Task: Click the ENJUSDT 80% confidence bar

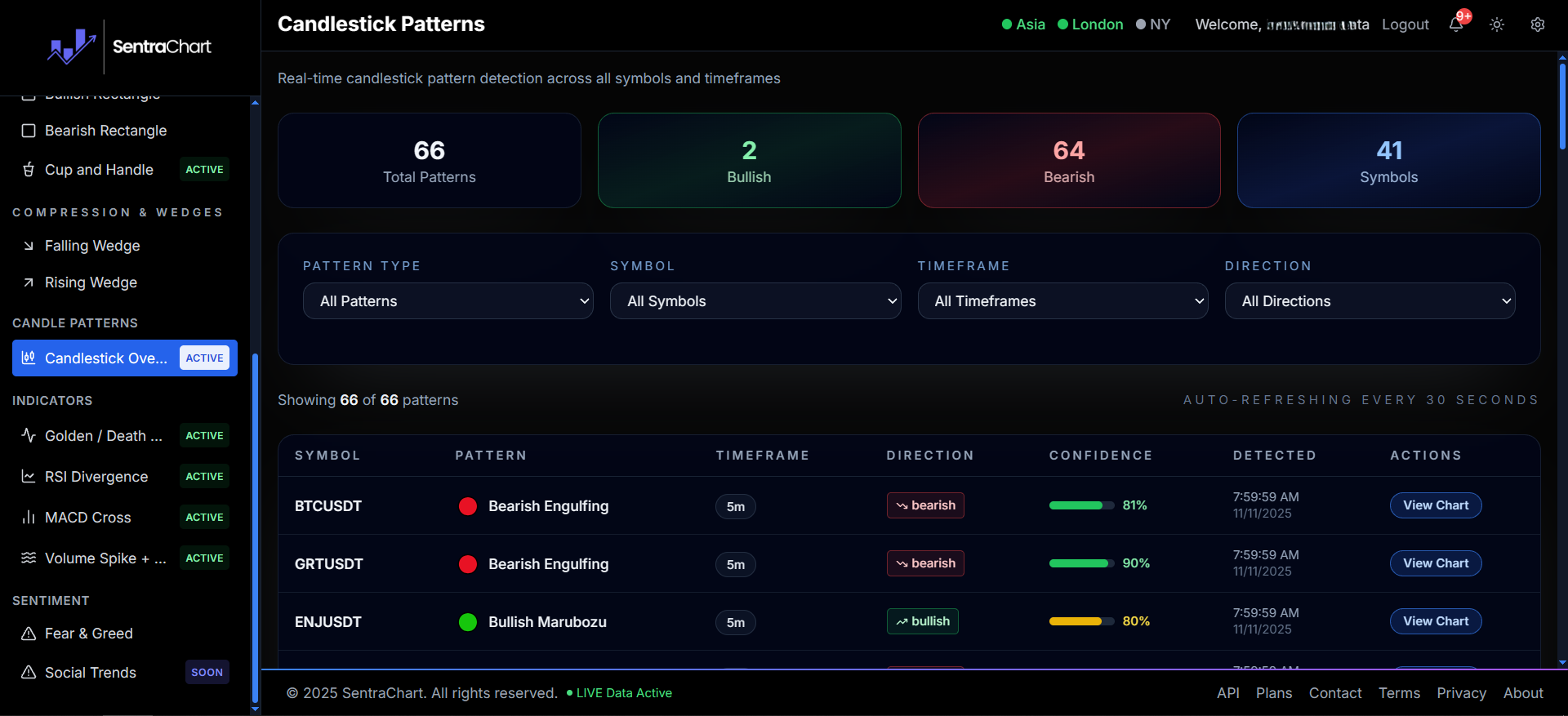Action: tap(1082, 621)
